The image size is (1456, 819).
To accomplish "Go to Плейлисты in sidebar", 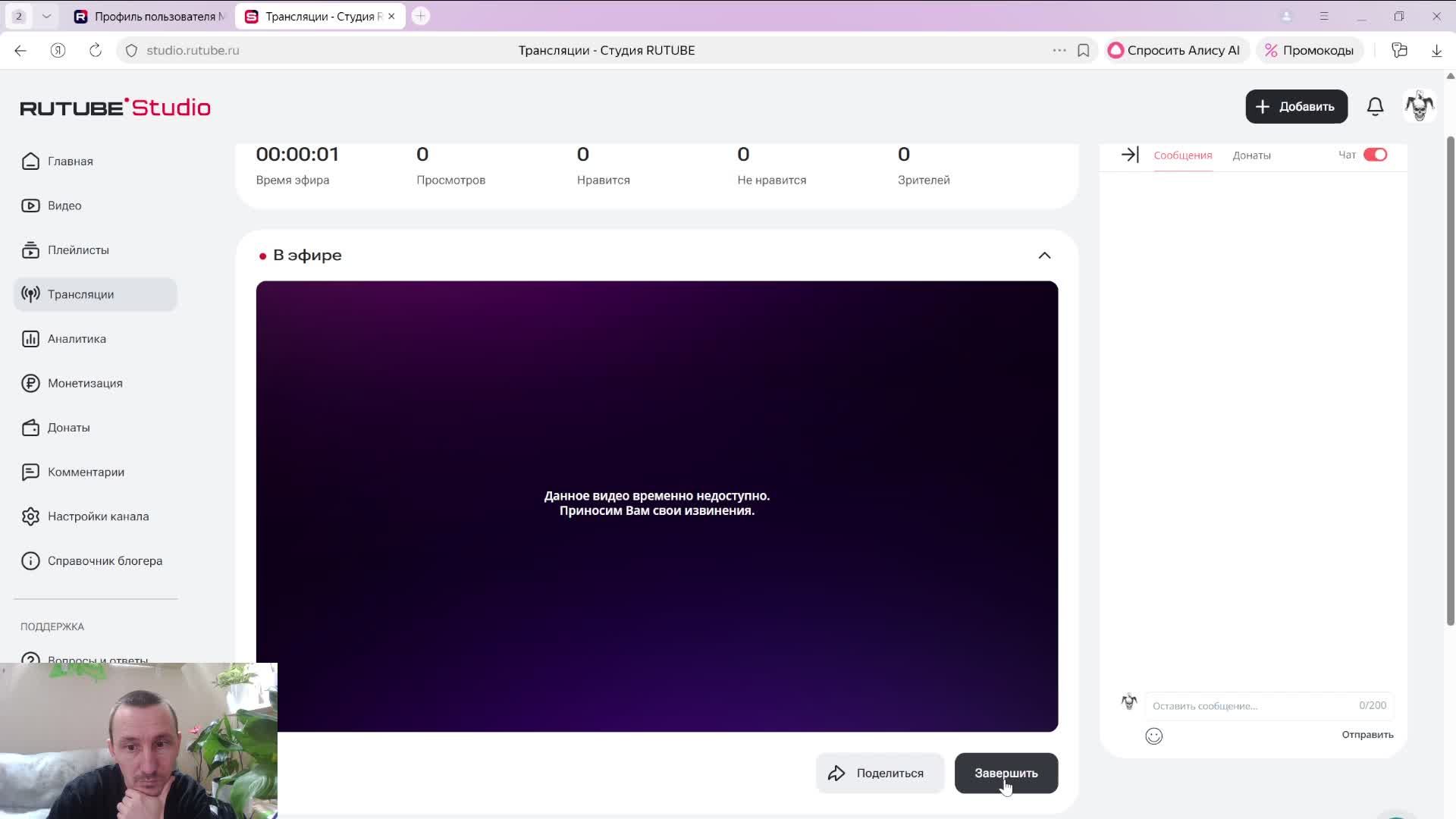I will click(78, 250).
